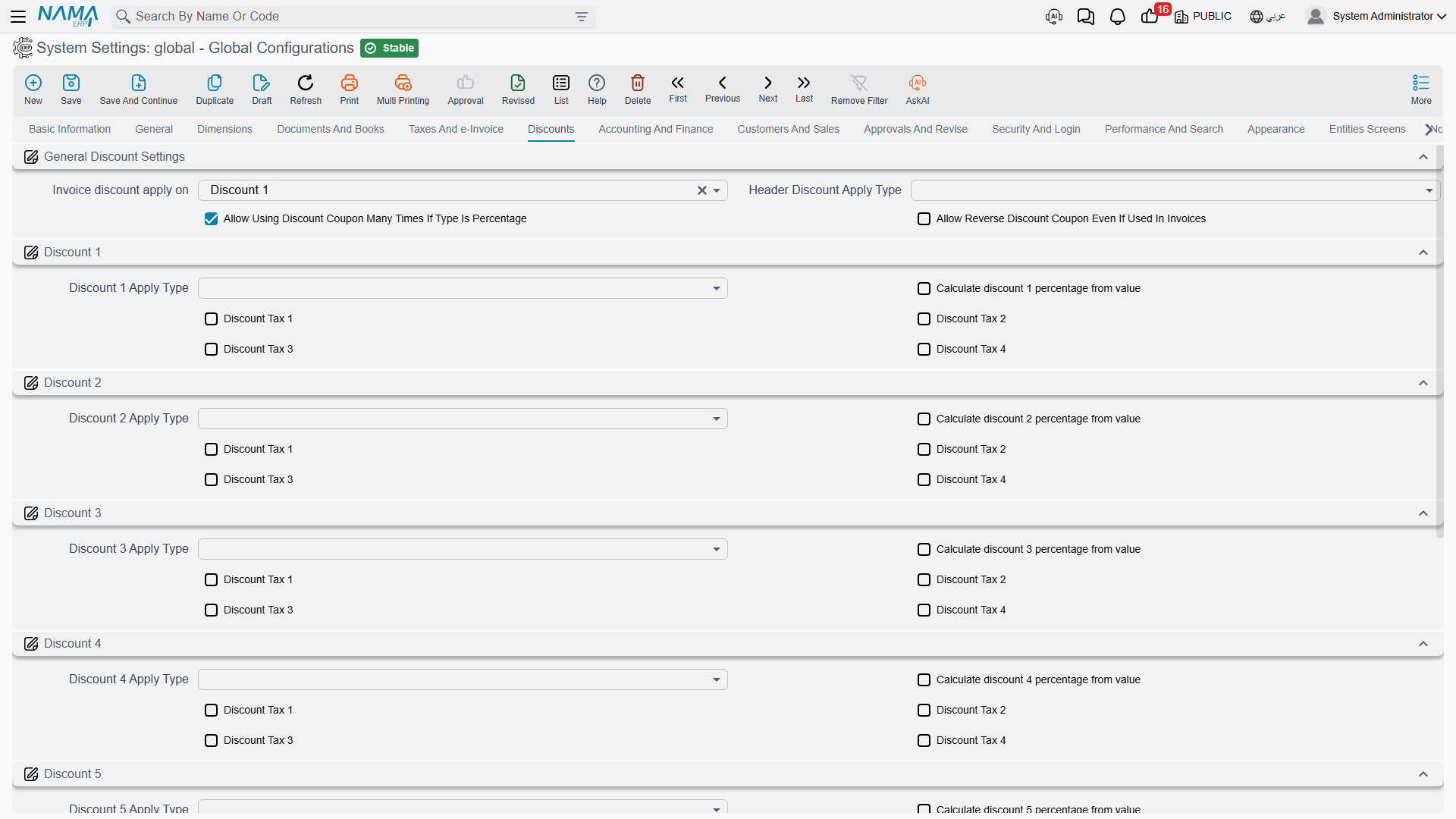The width and height of the screenshot is (1456, 819).
Task: Check Discount Tax 3 under Discount 2
Action: coord(211,480)
